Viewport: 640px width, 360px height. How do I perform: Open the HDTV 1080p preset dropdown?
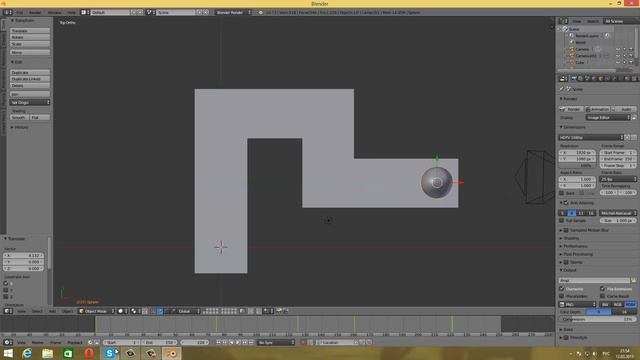coord(591,138)
